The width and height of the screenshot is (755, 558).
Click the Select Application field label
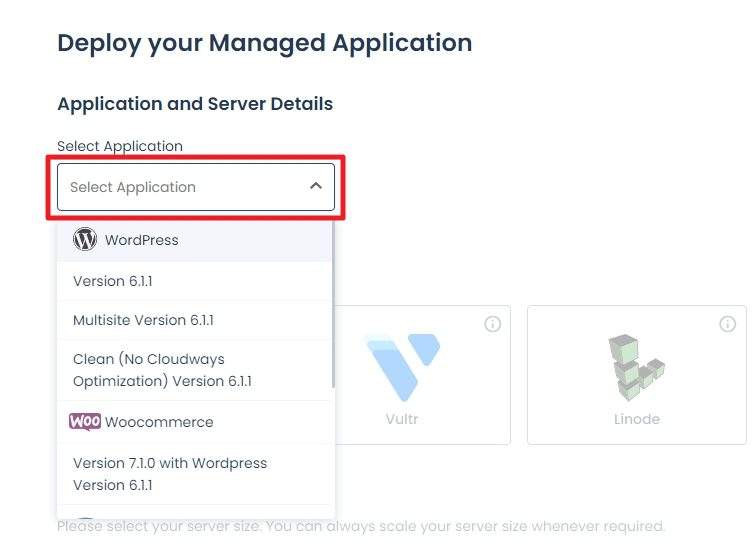click(120, 146)
